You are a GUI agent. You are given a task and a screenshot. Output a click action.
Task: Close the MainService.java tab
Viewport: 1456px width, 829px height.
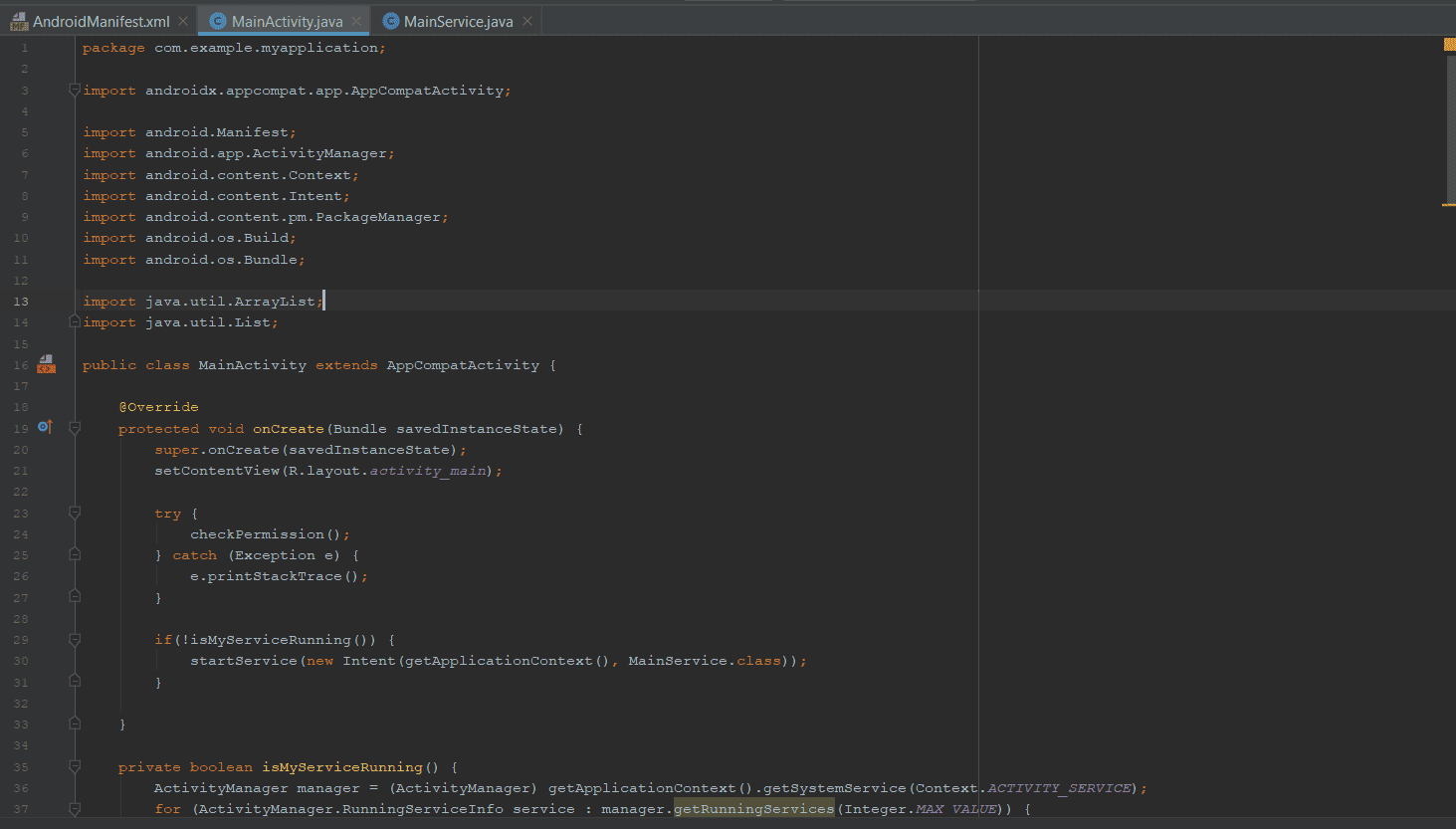pos(527,21)
